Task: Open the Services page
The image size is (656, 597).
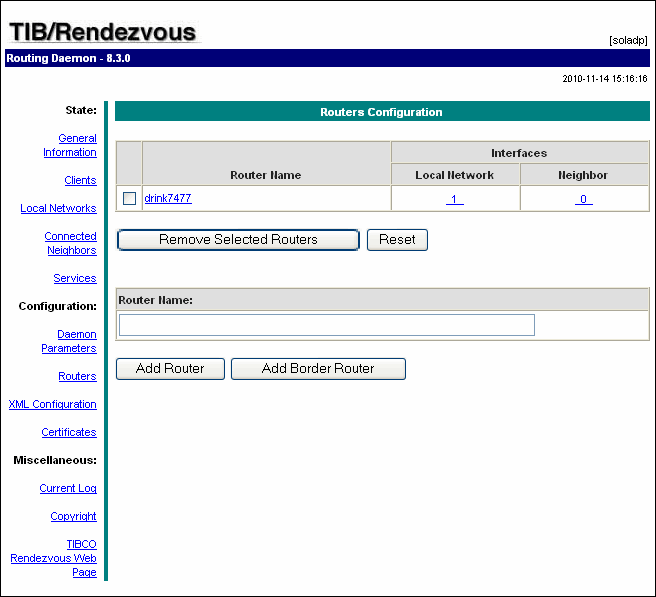Action: 75,278
